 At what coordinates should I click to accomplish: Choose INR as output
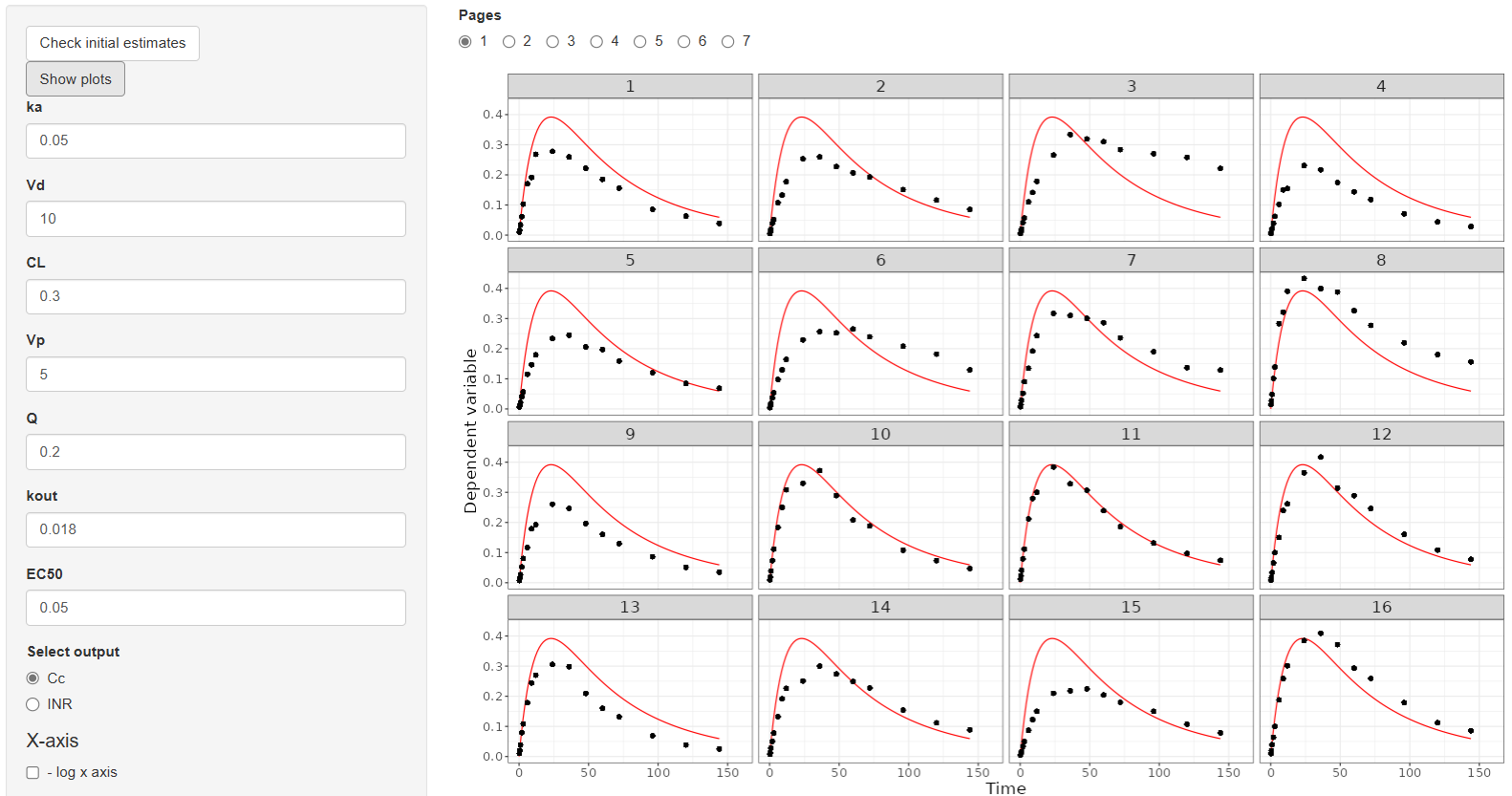click(x=33, y=704)
